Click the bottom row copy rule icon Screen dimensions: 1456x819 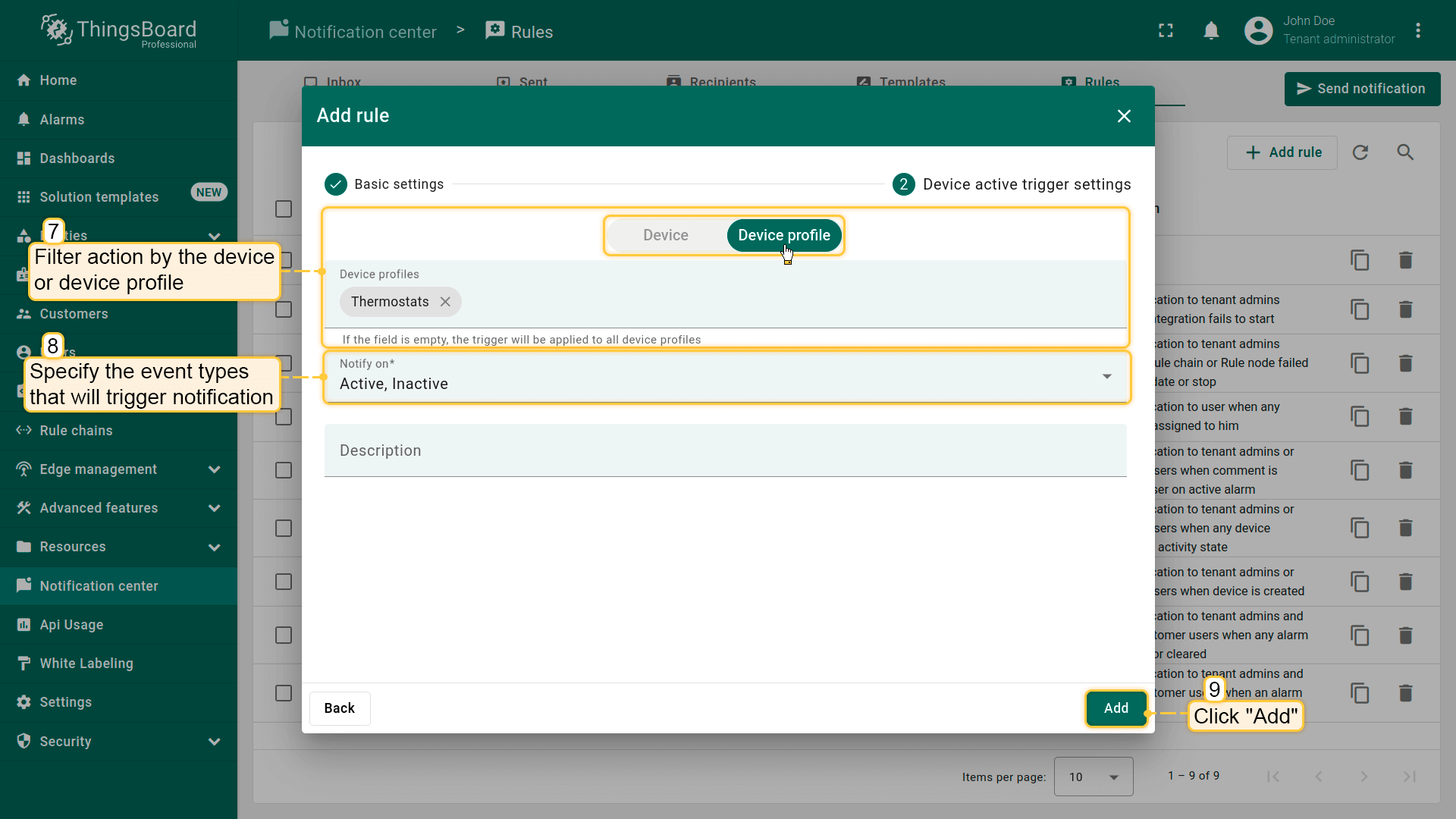[1360, 693]
